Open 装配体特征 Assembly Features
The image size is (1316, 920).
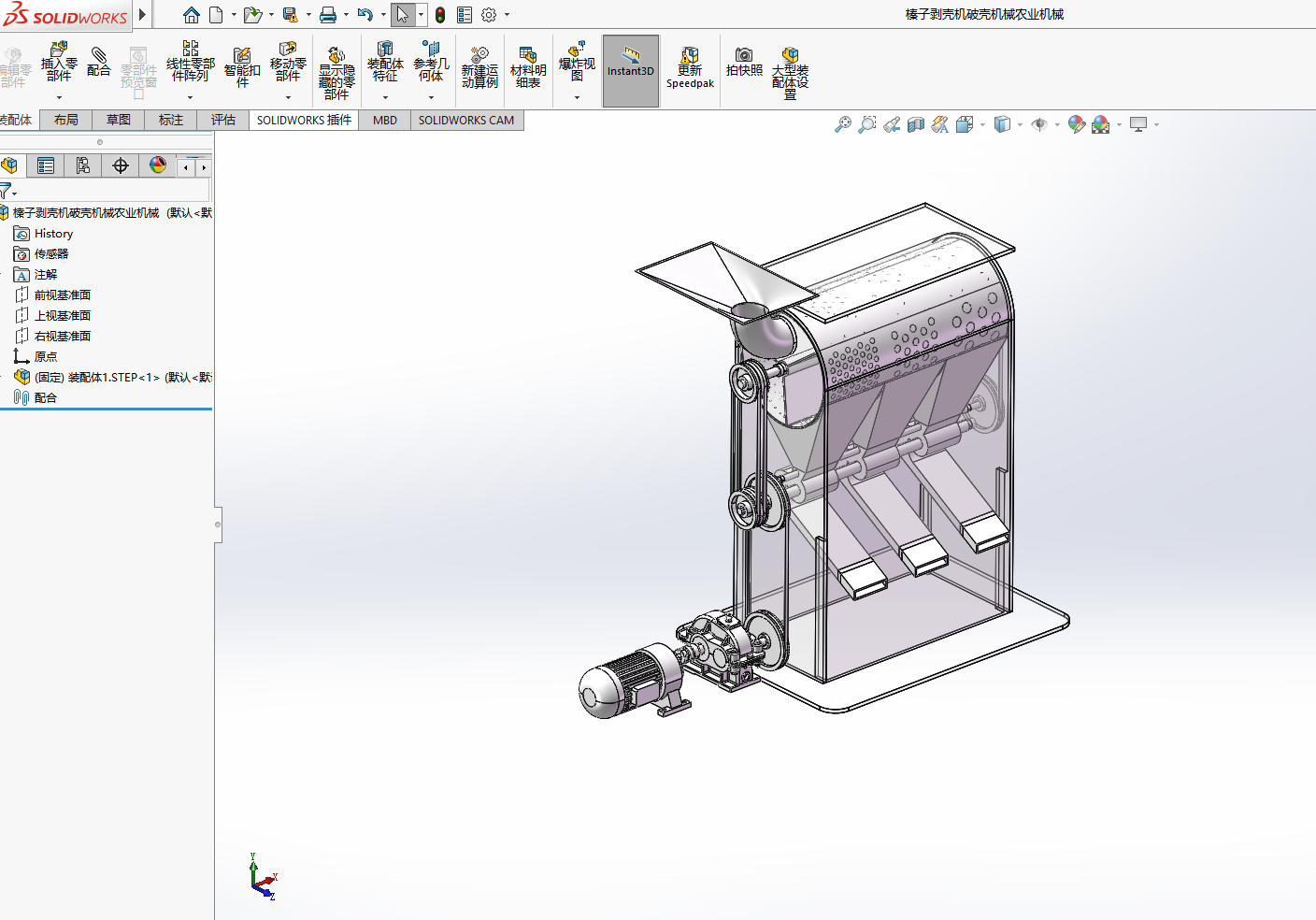[x=385, y=63]
